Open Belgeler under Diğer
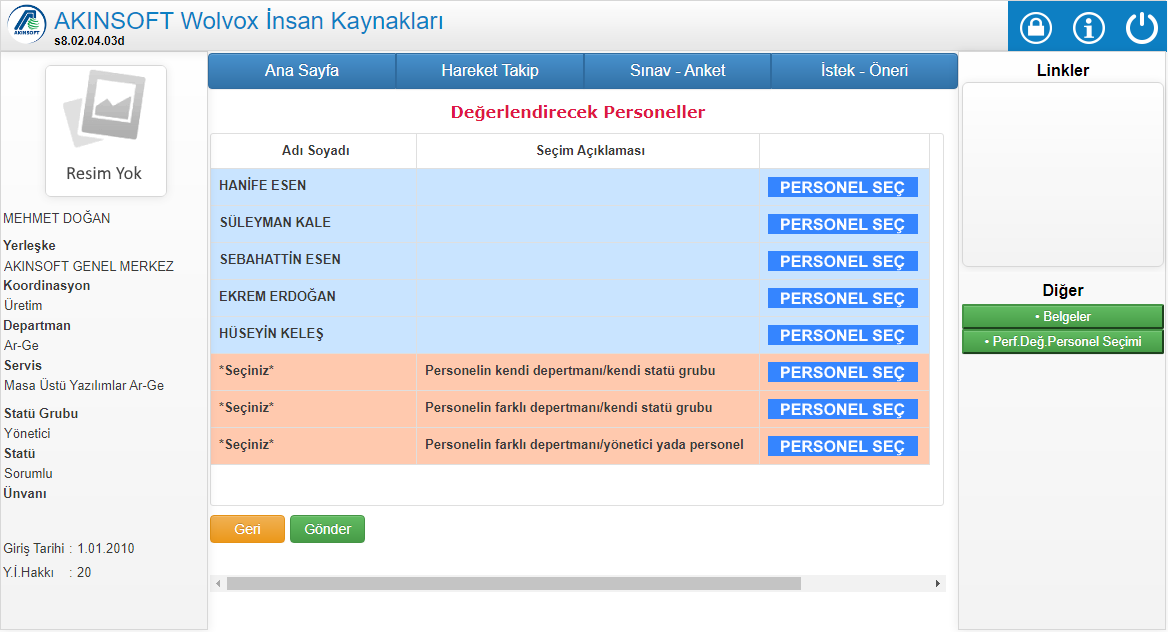Viewport: 1168px width, 632px height. [x=1062, y=317]
